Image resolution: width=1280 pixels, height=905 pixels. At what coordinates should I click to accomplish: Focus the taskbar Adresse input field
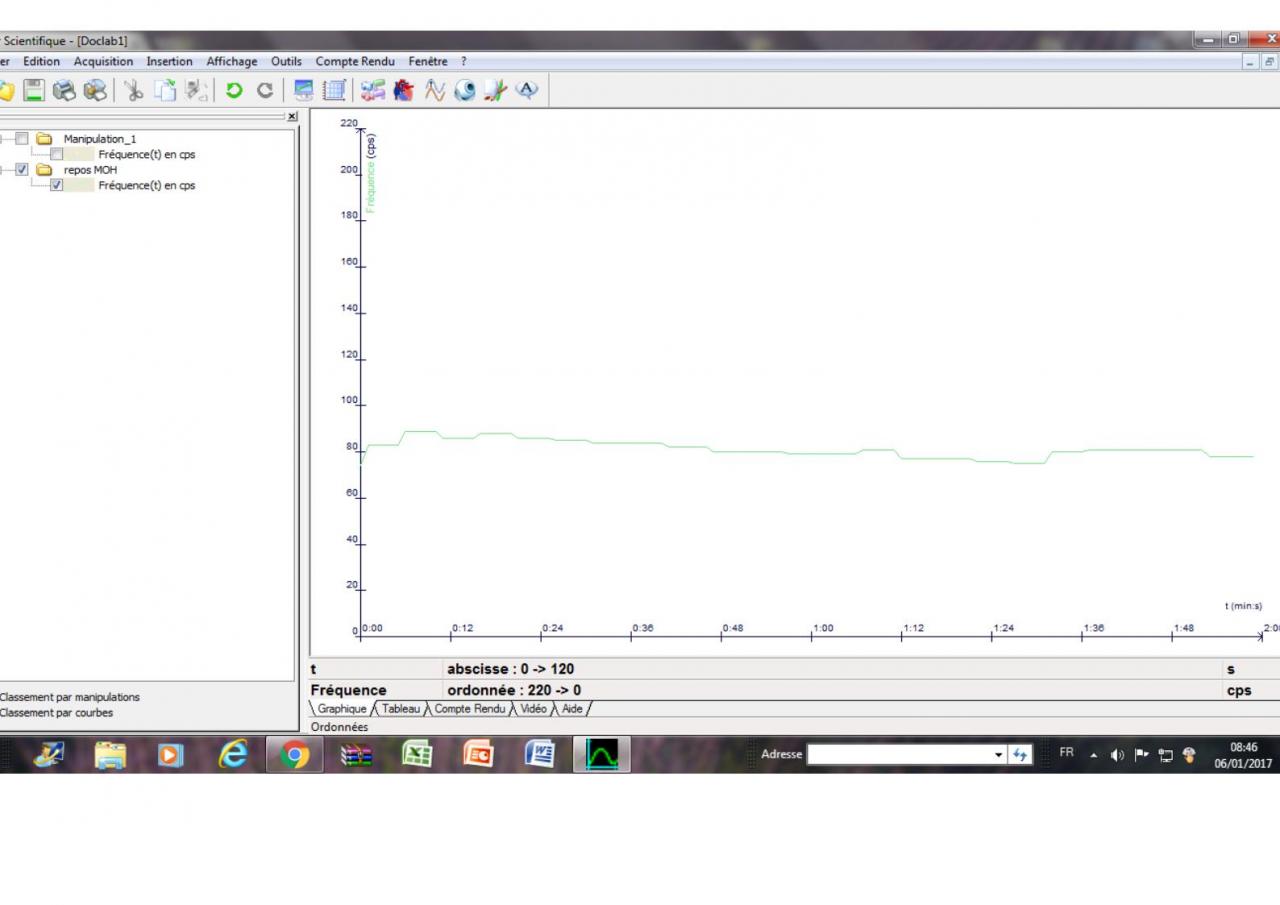[900, 754]
